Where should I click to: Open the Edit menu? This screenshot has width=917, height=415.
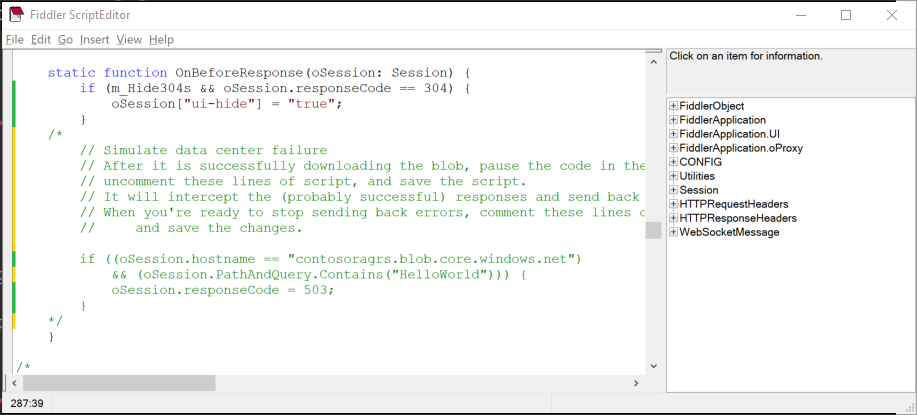41,40
